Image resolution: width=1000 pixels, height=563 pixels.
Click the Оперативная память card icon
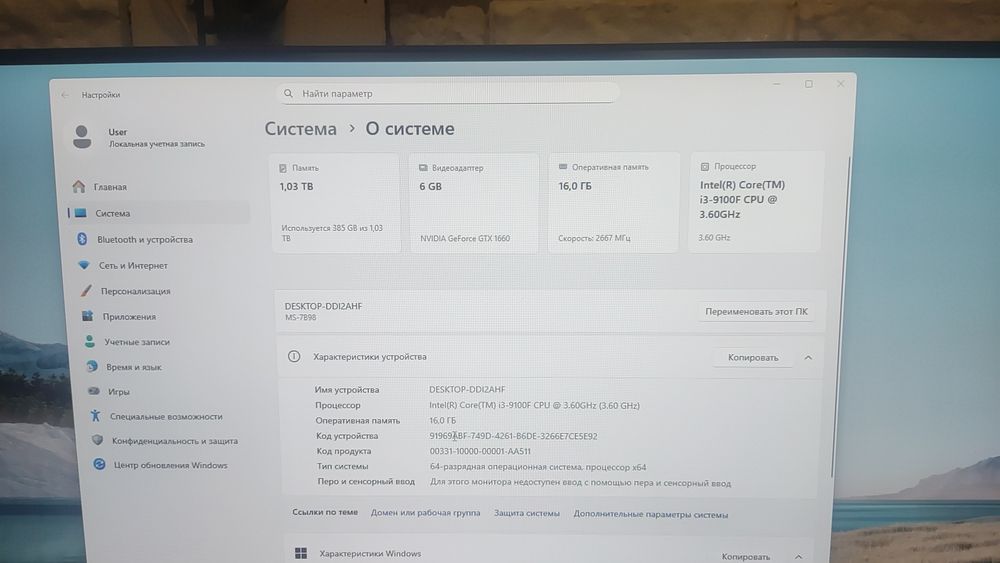coord(562,167)
